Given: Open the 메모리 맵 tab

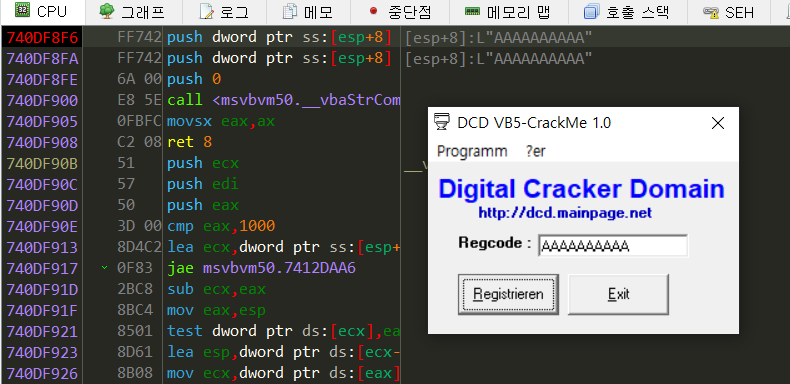Looking at the screenshot, I should [x=508, y=12].
